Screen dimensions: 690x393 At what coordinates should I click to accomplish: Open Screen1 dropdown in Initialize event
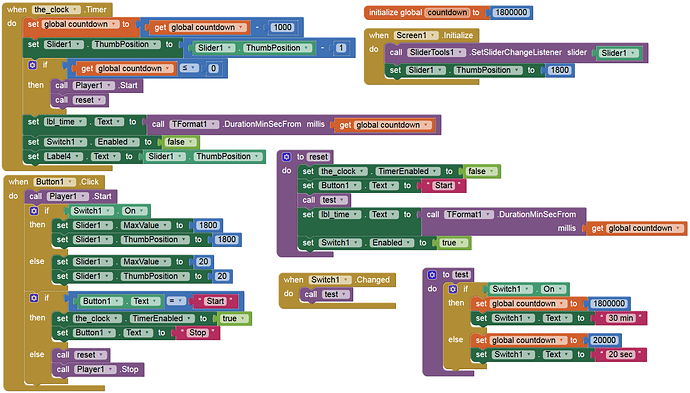pyautogui.click(x=416, y=35)
